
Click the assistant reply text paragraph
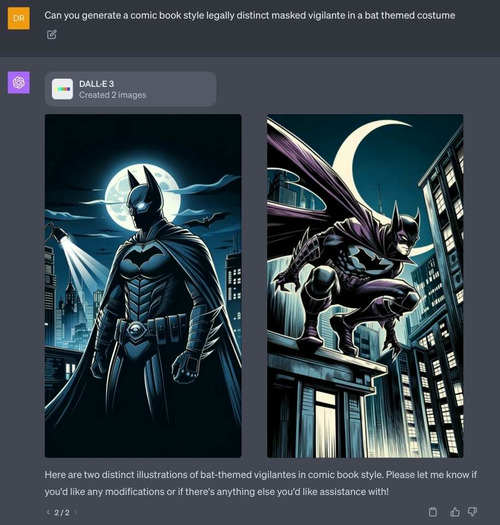pos(261,483)
